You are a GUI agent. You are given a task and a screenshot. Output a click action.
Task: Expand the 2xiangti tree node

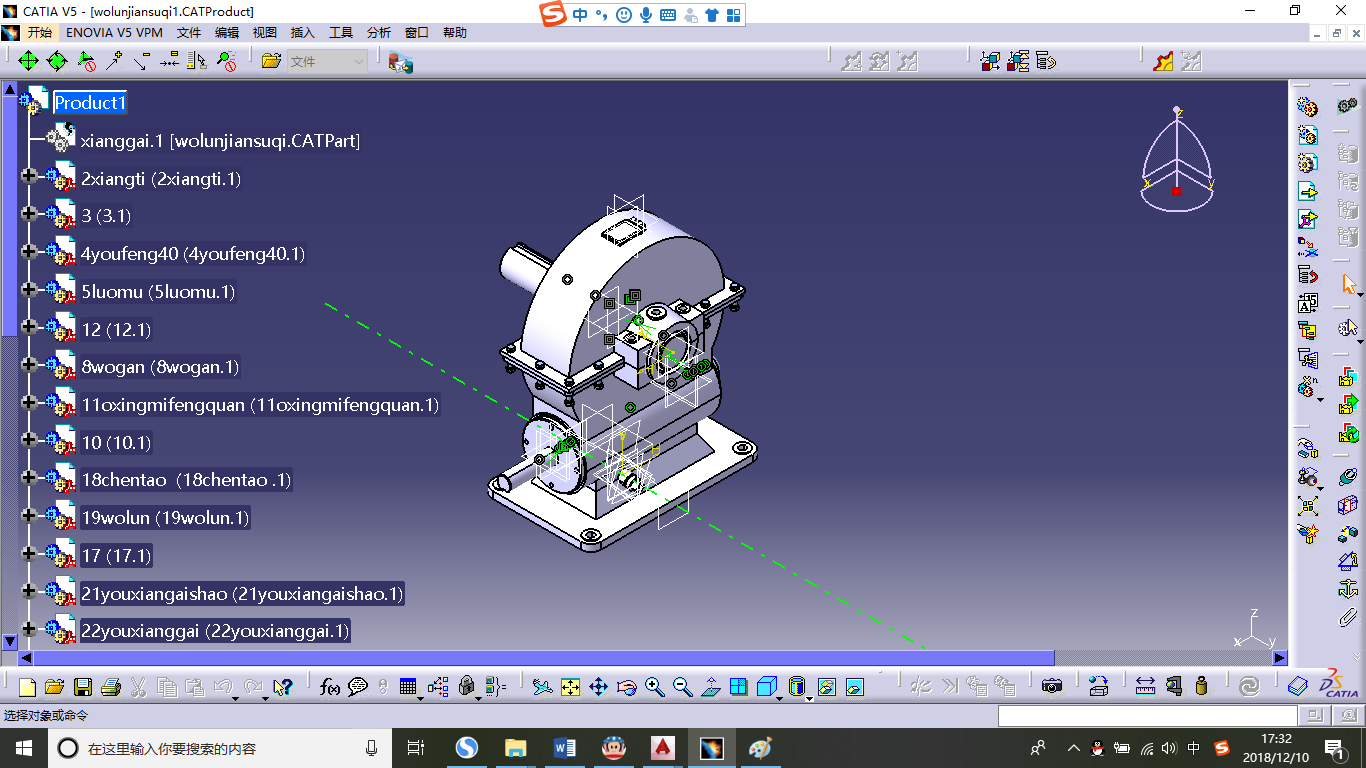pos(28,177)
